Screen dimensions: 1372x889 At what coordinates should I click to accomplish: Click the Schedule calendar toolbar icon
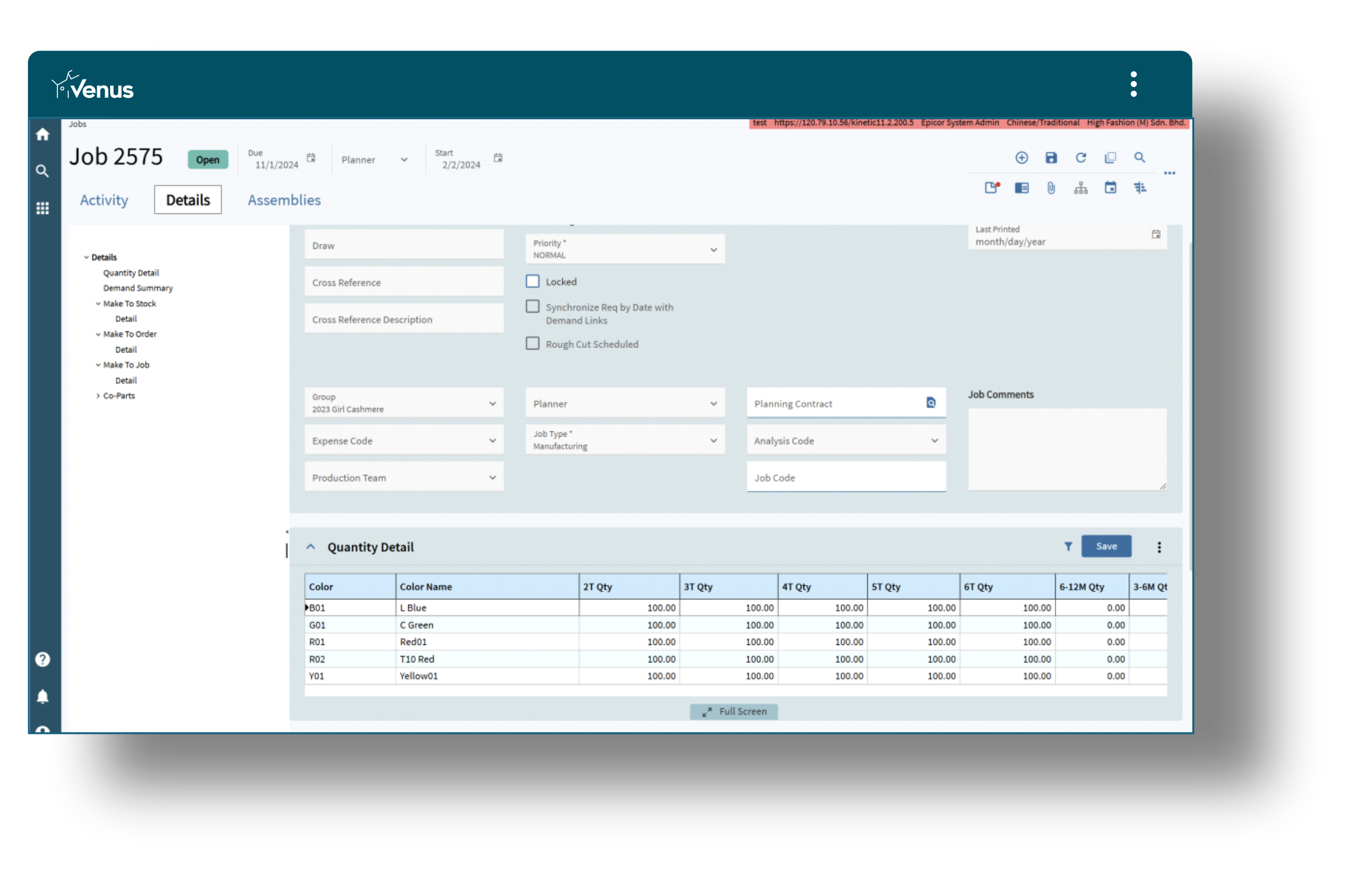(1111, 188)
